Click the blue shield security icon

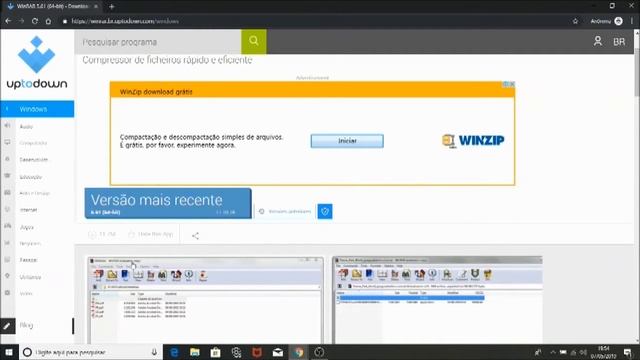click(325, 211)
